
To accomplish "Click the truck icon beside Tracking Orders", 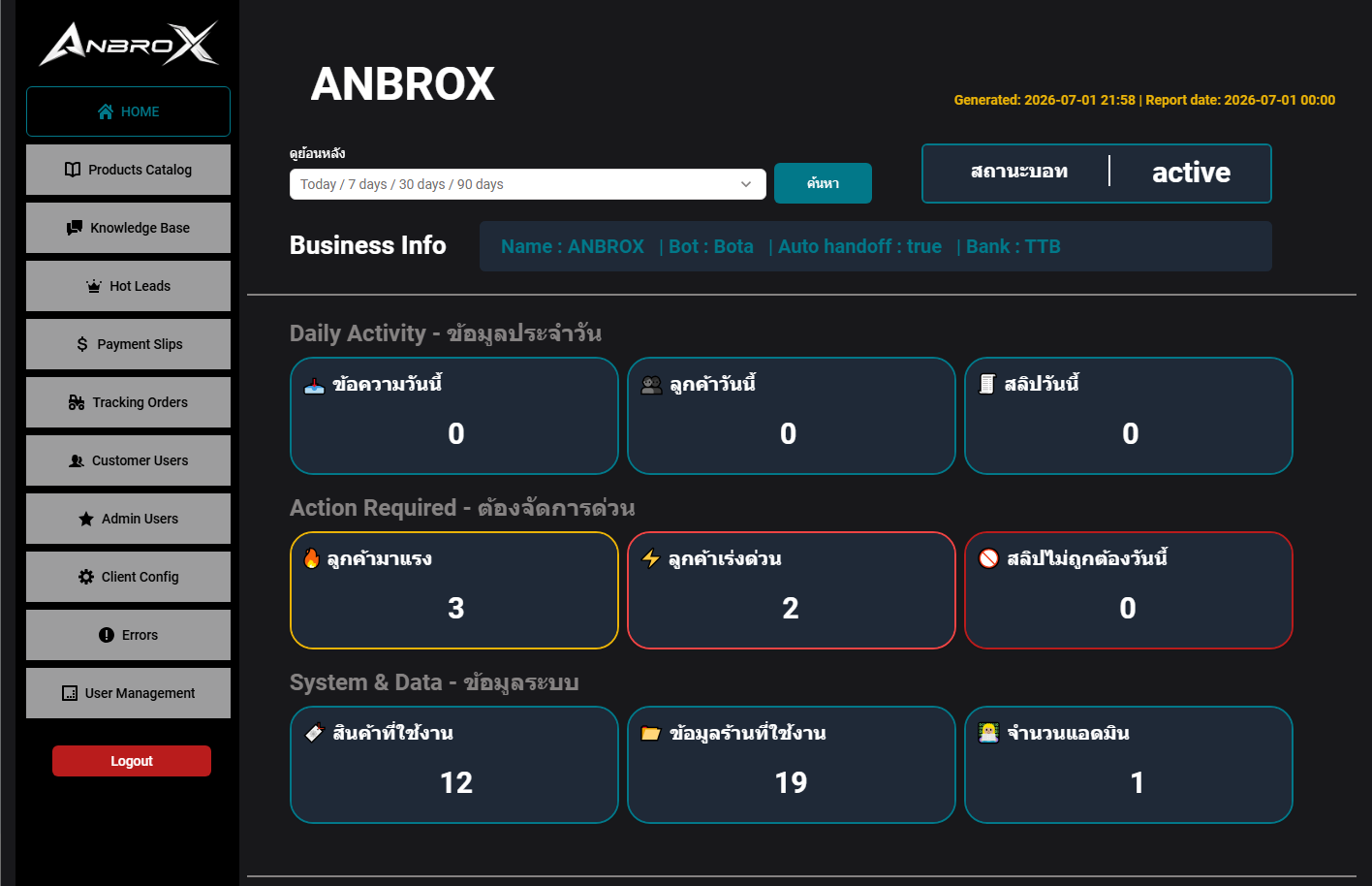I will (77, 402).
